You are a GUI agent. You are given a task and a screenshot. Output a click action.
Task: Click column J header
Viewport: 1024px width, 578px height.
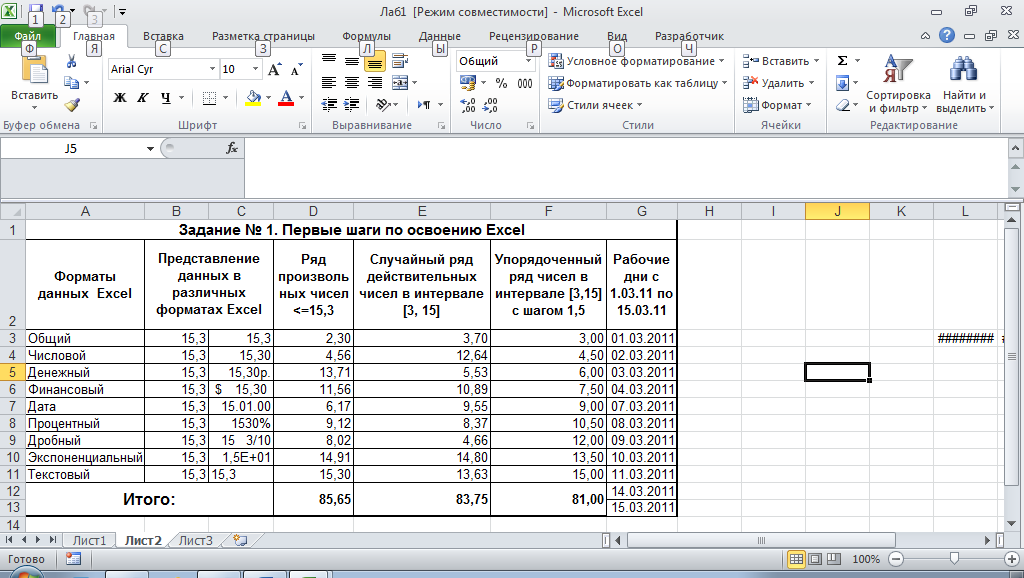click(x=837, y=211)
